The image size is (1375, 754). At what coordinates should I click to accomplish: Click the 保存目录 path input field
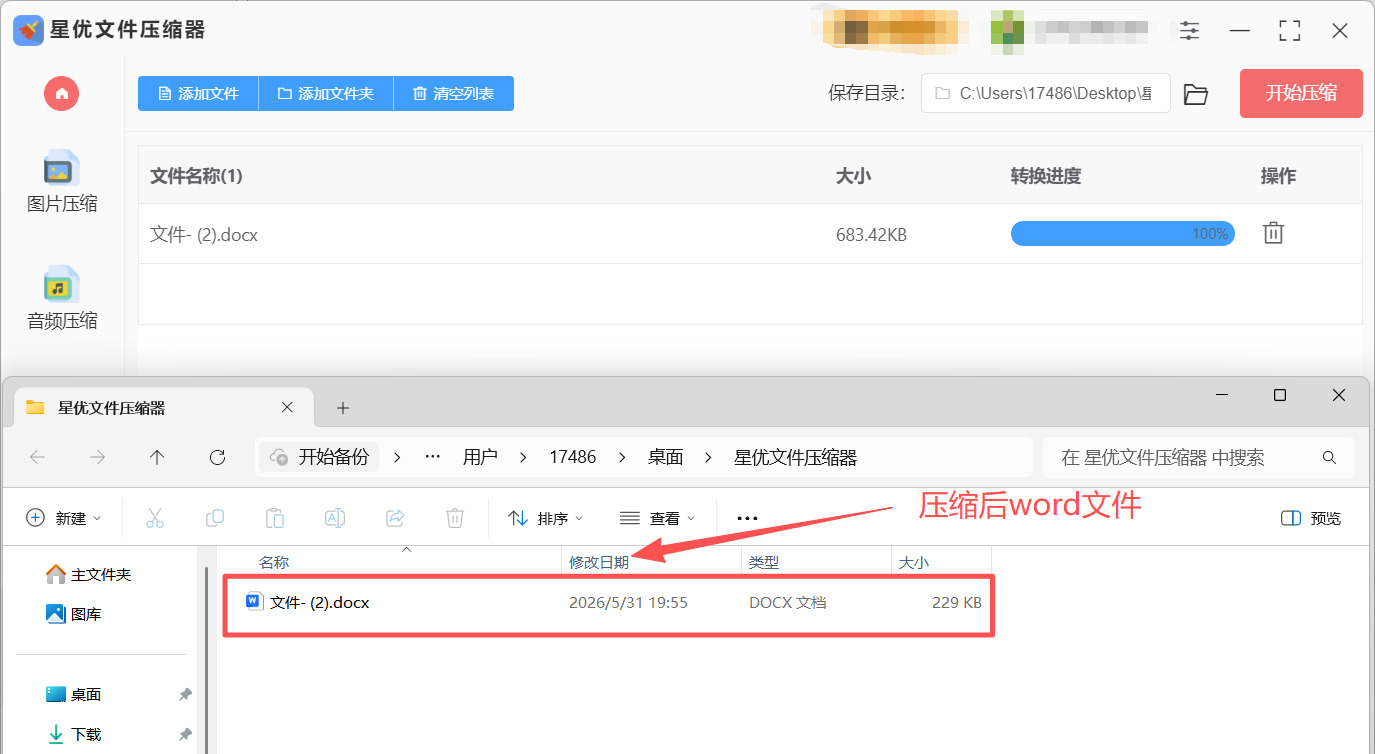click(1045, 93)
